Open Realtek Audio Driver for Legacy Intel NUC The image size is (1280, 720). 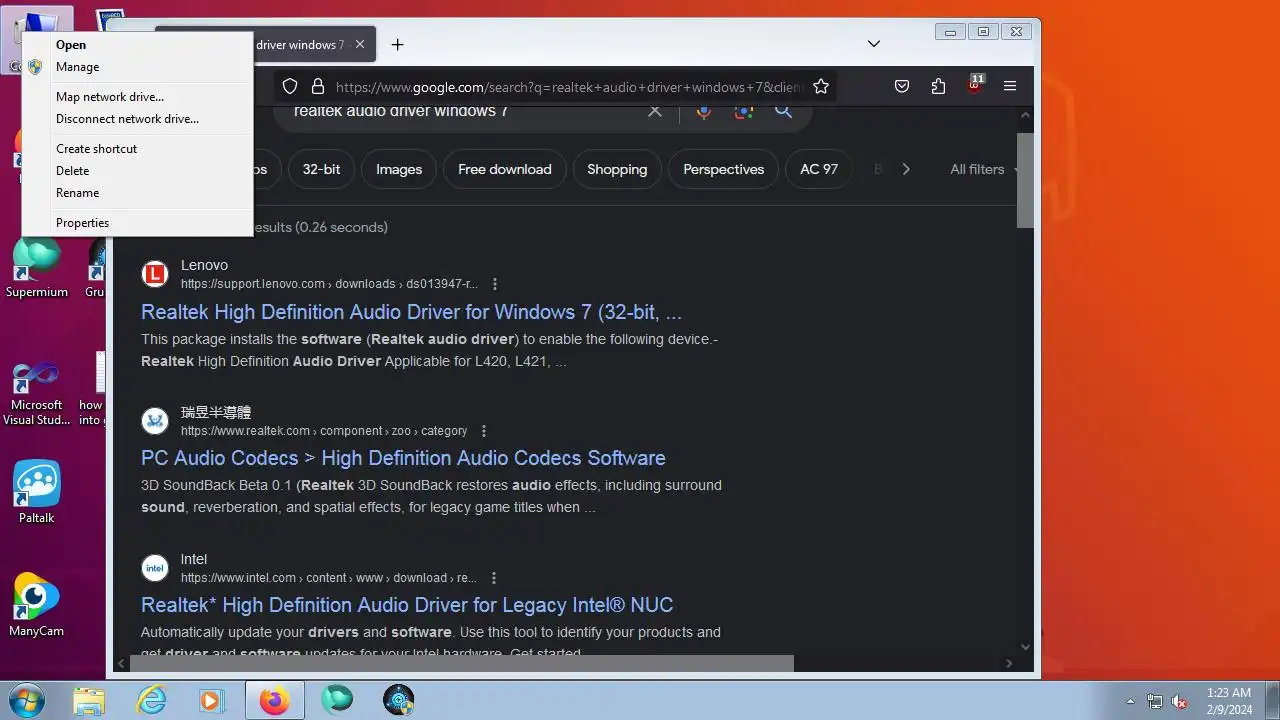[407, 605]
